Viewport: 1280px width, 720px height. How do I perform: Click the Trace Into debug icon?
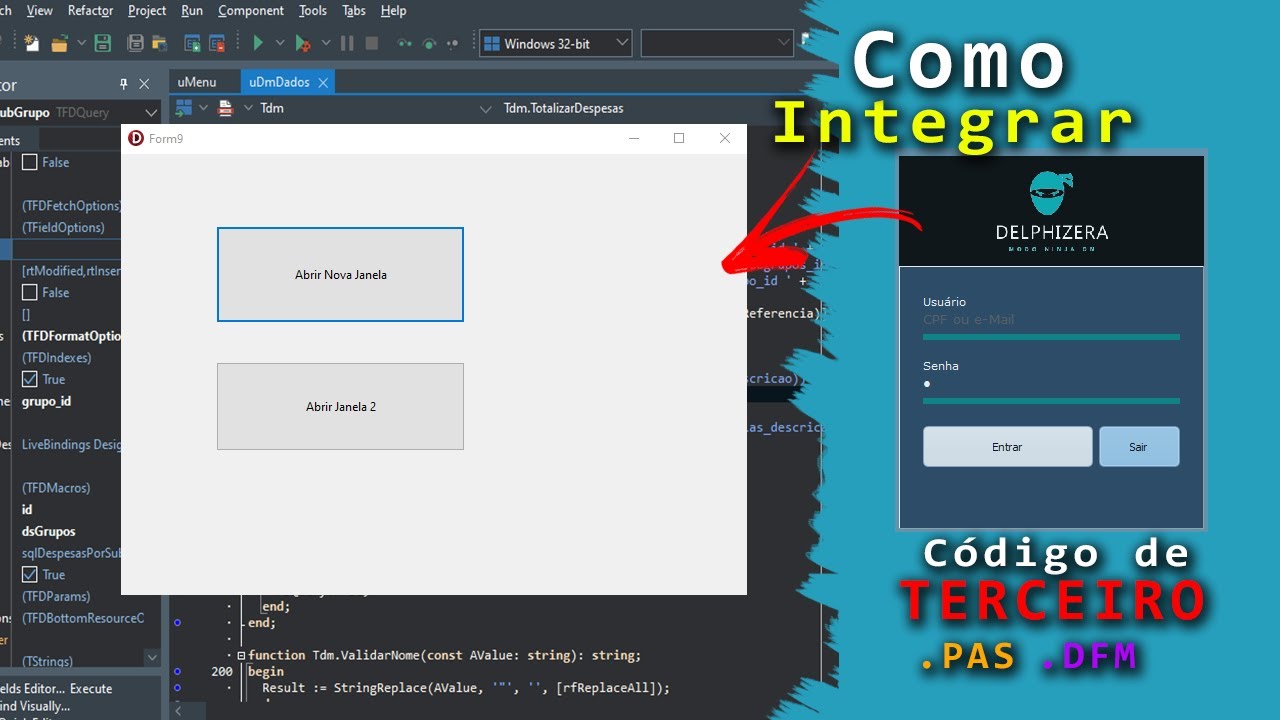pyautogui.click(x=404, y=43)
